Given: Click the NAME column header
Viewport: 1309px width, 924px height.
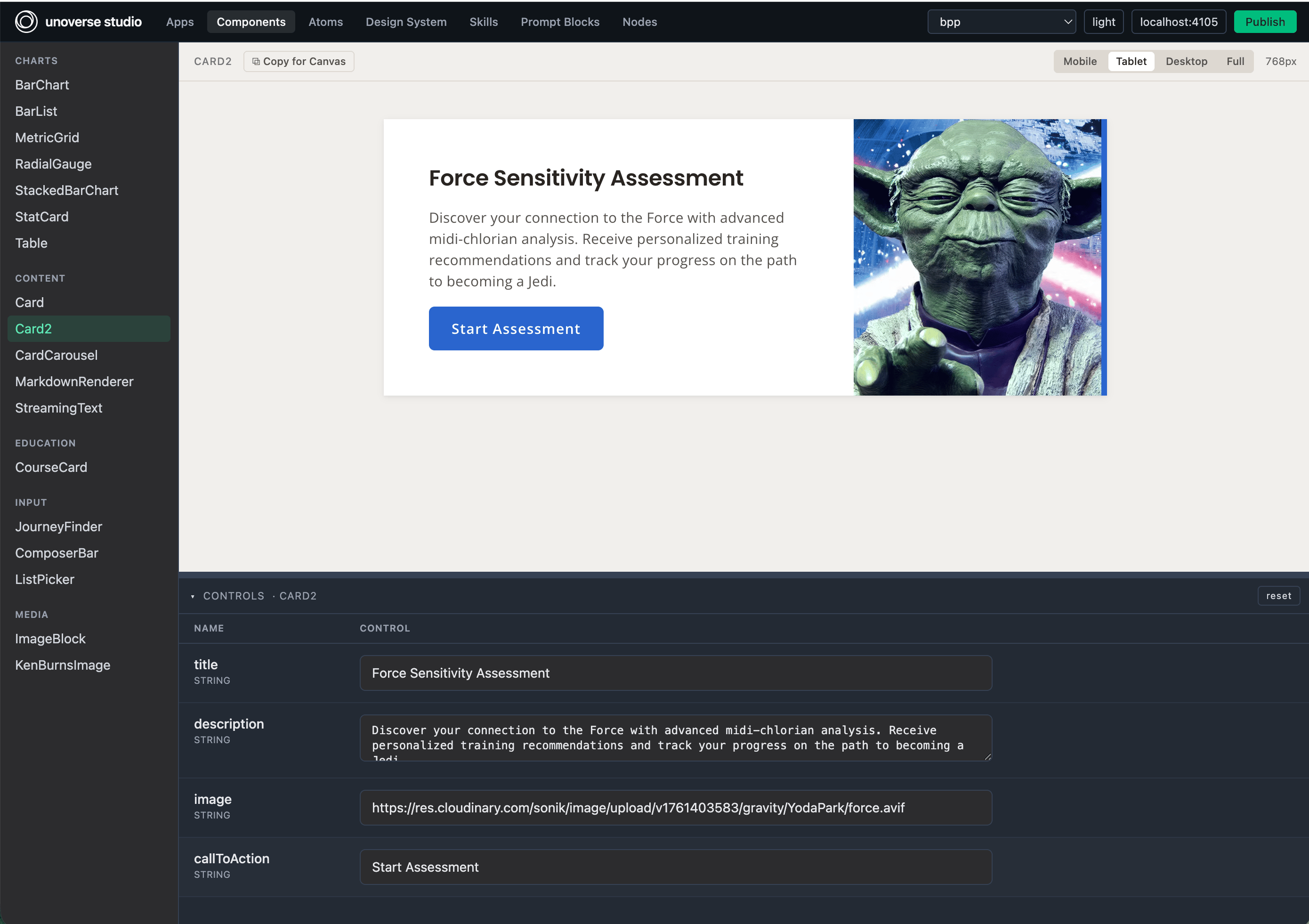Looking at the screenshot, I should click(209, 629).
